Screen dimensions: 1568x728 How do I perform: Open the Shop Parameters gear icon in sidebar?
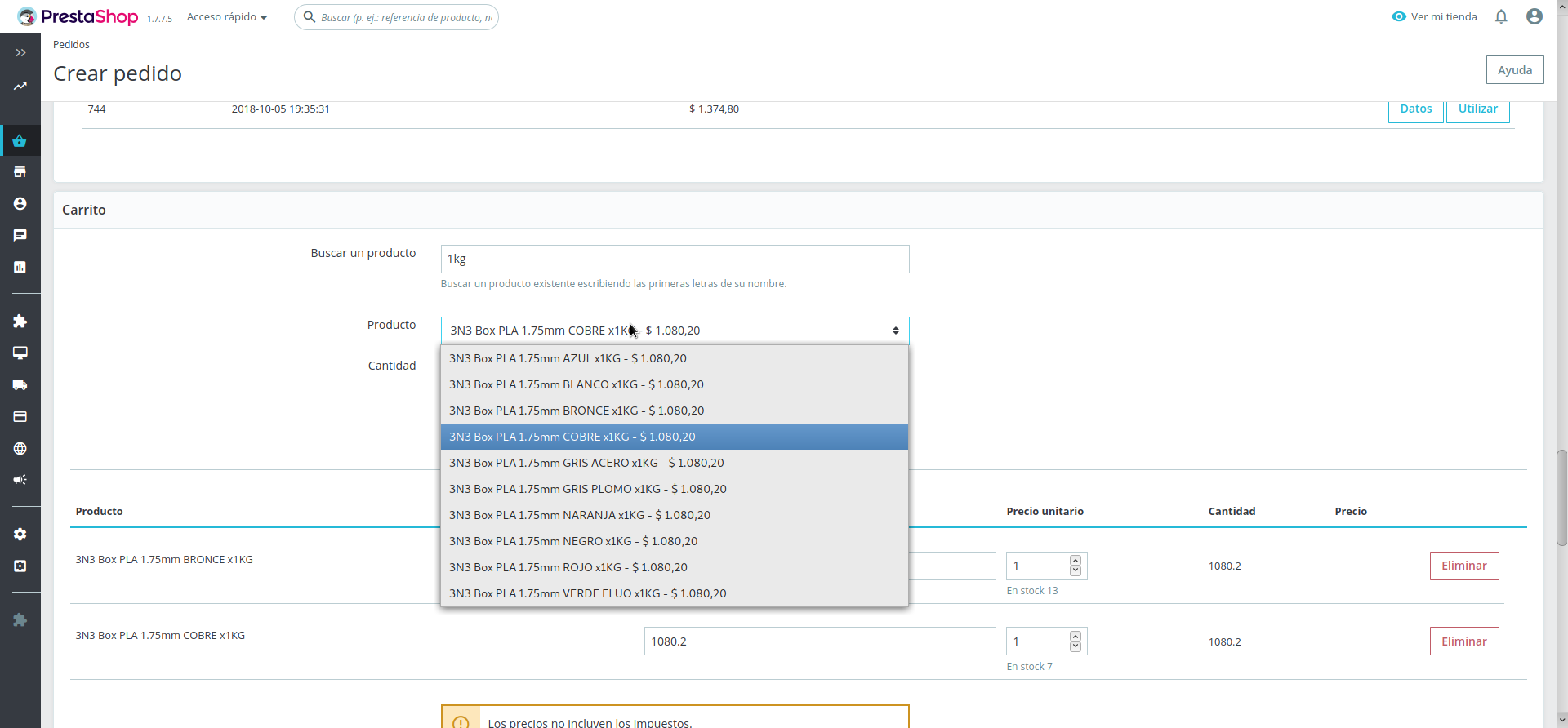(x=20, y=534)
